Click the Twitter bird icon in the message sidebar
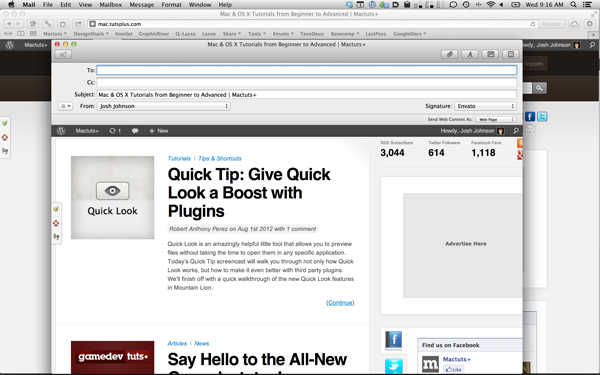Image resolution: width=600 pixels, height=375 pixels. pyautogui.click(x=394, y=366)
